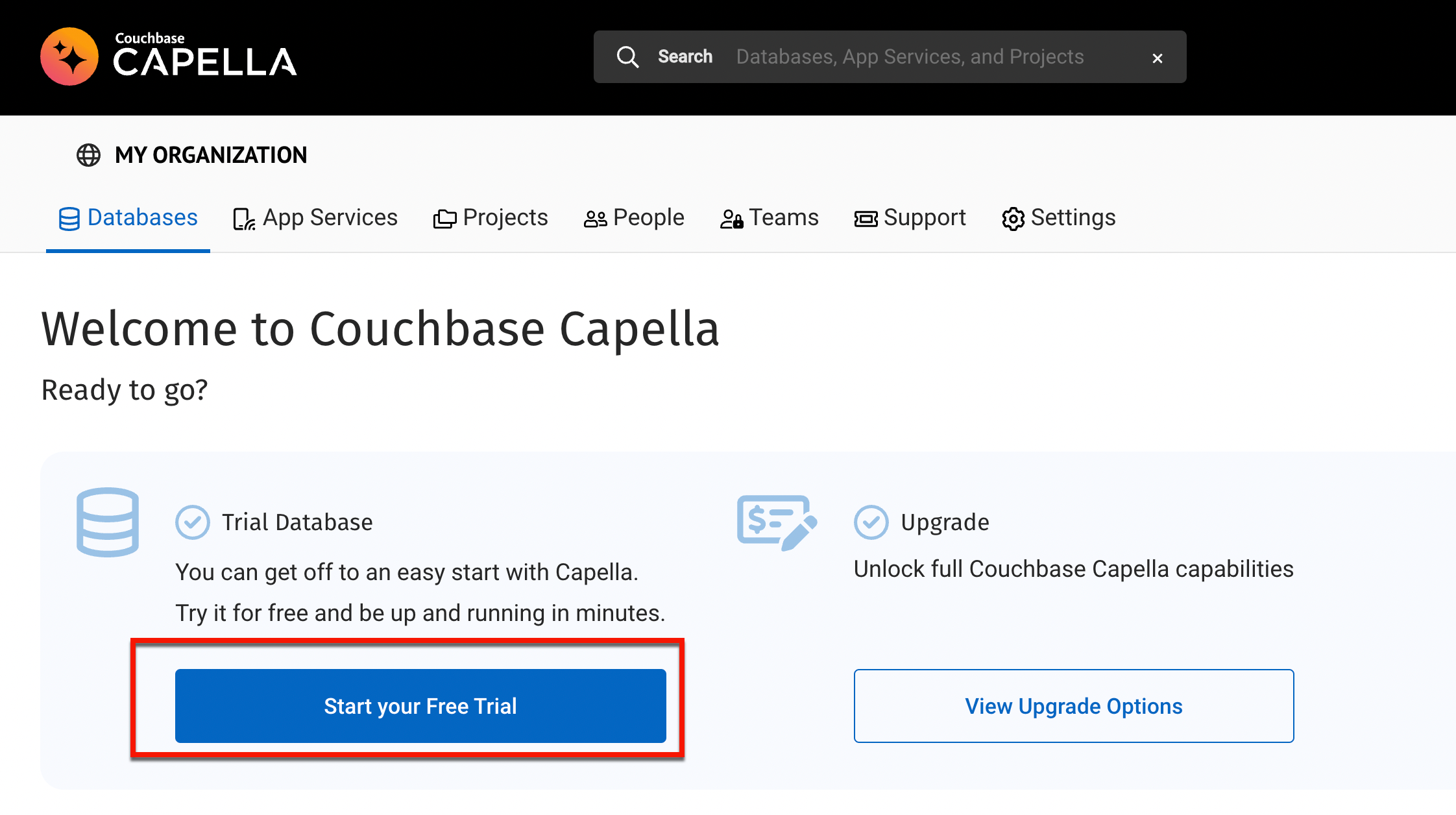The height and width of the screenshot is (815, 1456).
Task: Click the Trial Database heading
Action: pyautogui.click(x=297, y=522)
